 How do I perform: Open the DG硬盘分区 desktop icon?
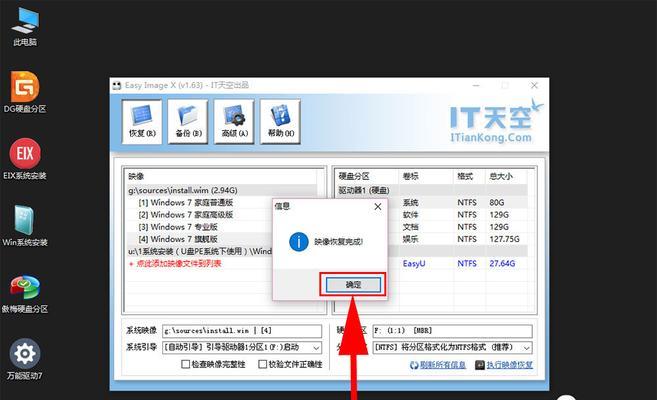pos(25,92)
